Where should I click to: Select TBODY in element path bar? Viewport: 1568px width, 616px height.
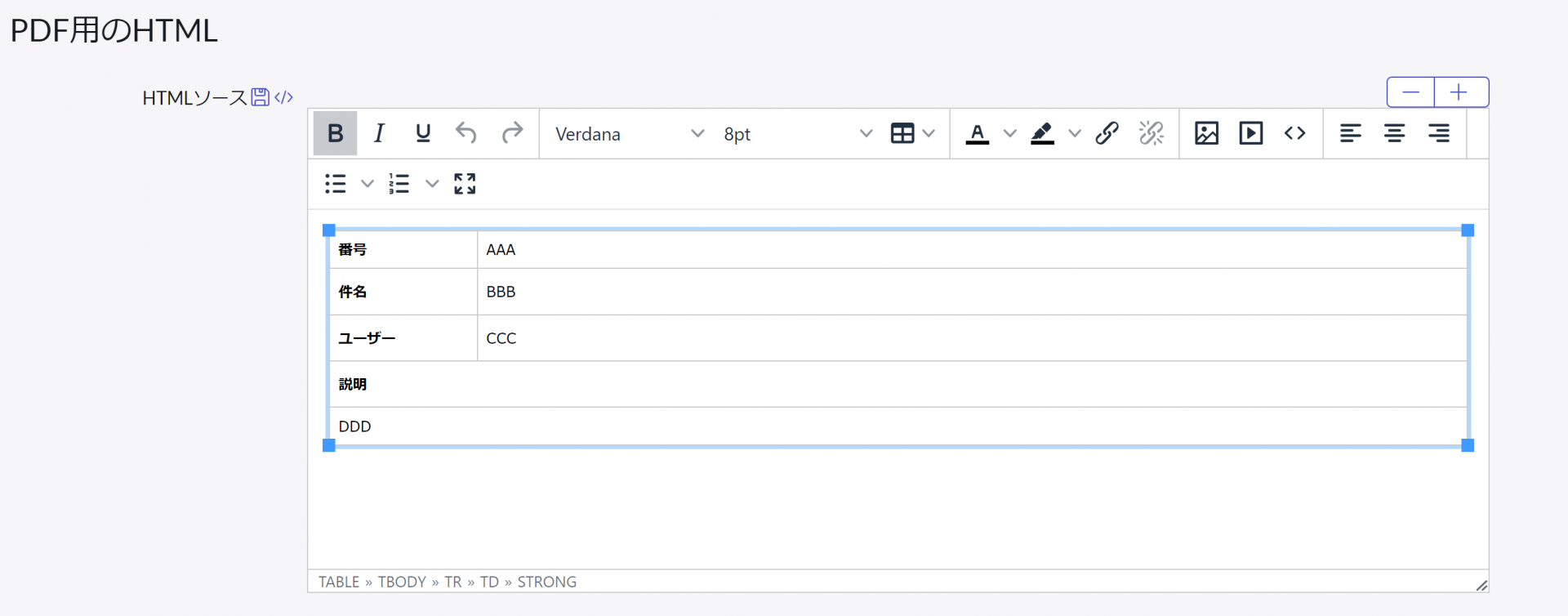pyautogui.click(x=402, y=582)
